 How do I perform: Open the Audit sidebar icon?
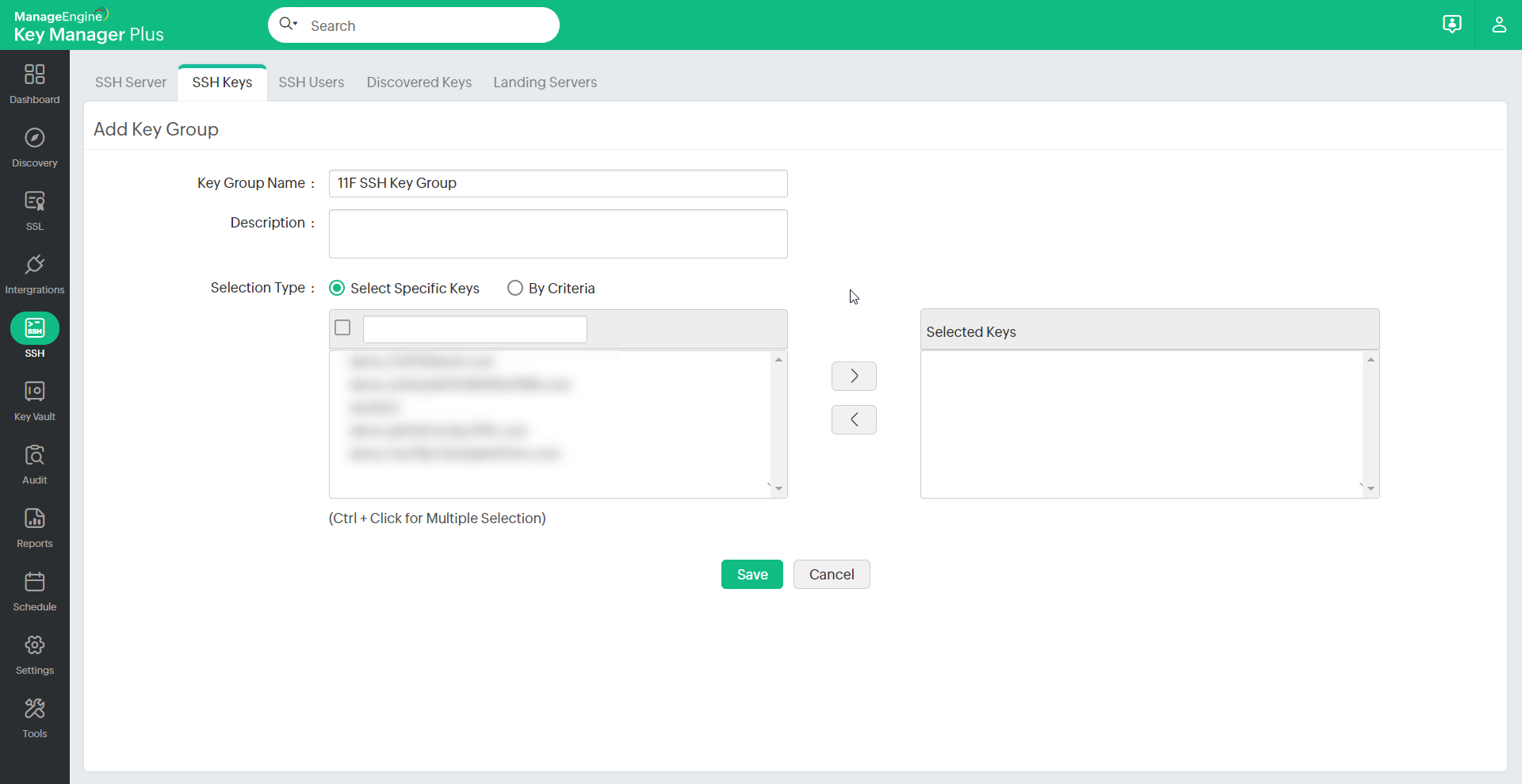[x=35, y=455]
